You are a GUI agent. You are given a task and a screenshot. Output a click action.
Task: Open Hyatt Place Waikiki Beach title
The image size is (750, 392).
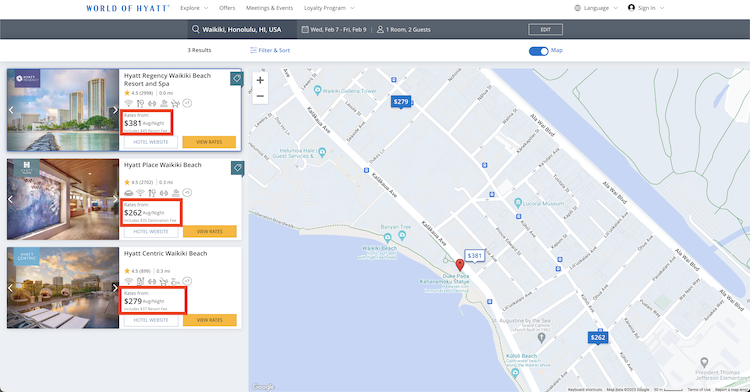pos(163,165)
